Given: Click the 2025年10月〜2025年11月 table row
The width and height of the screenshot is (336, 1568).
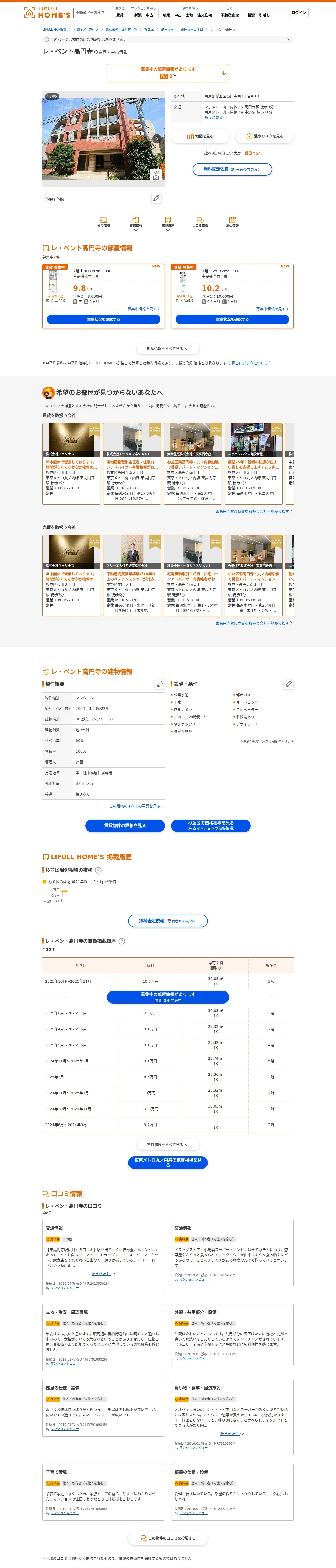Looking at the screenshot, I should 168,981.
